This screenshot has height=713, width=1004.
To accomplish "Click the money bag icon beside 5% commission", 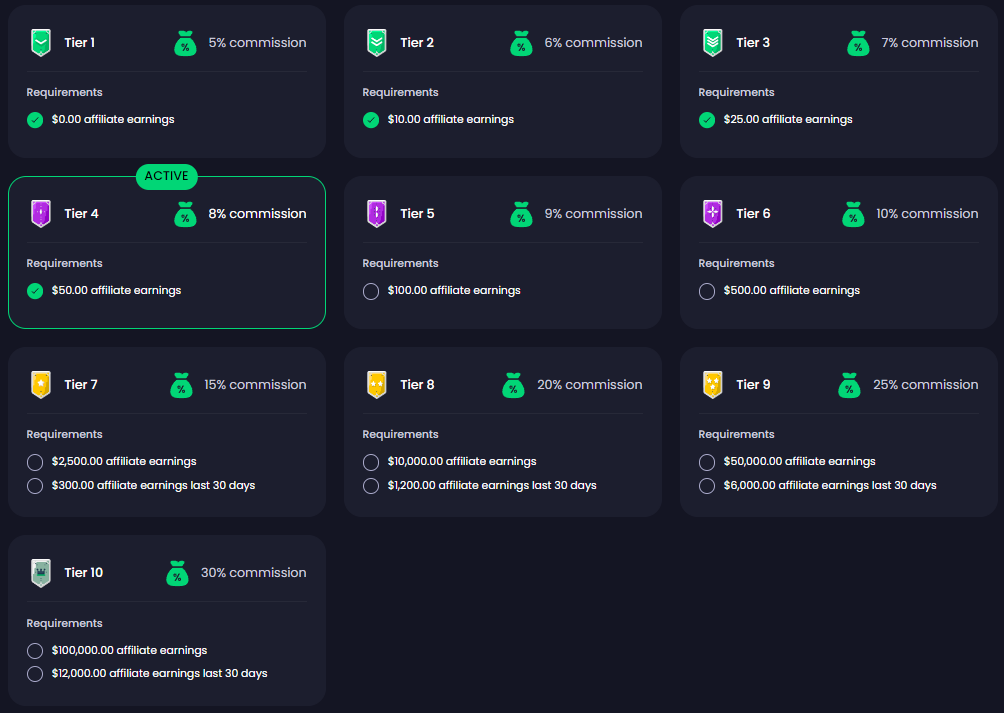I will tap(185, 43).
